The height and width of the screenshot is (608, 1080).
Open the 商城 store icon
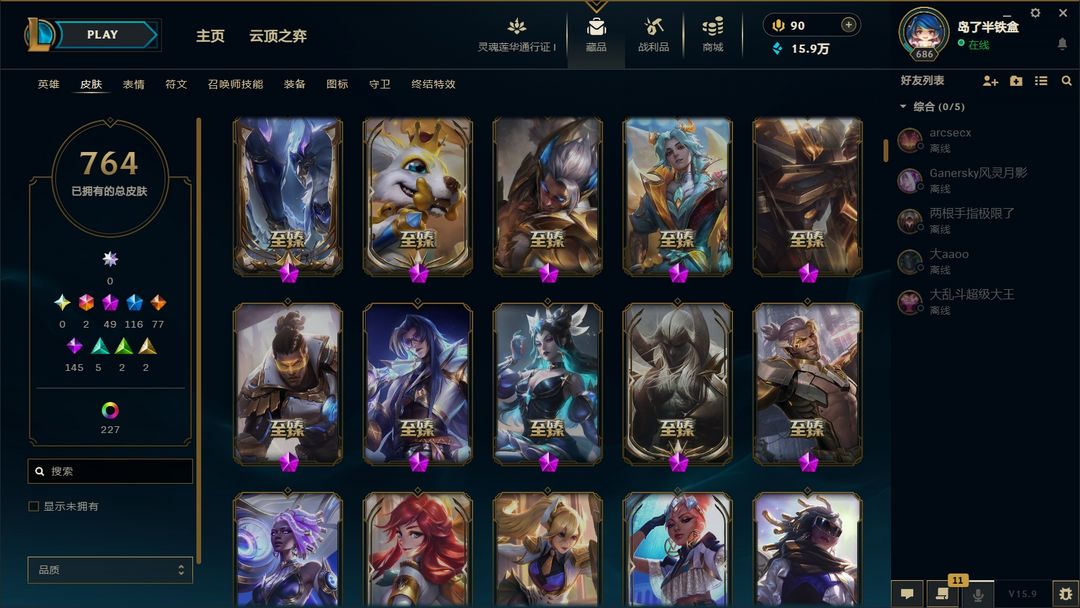coord(713,34)
